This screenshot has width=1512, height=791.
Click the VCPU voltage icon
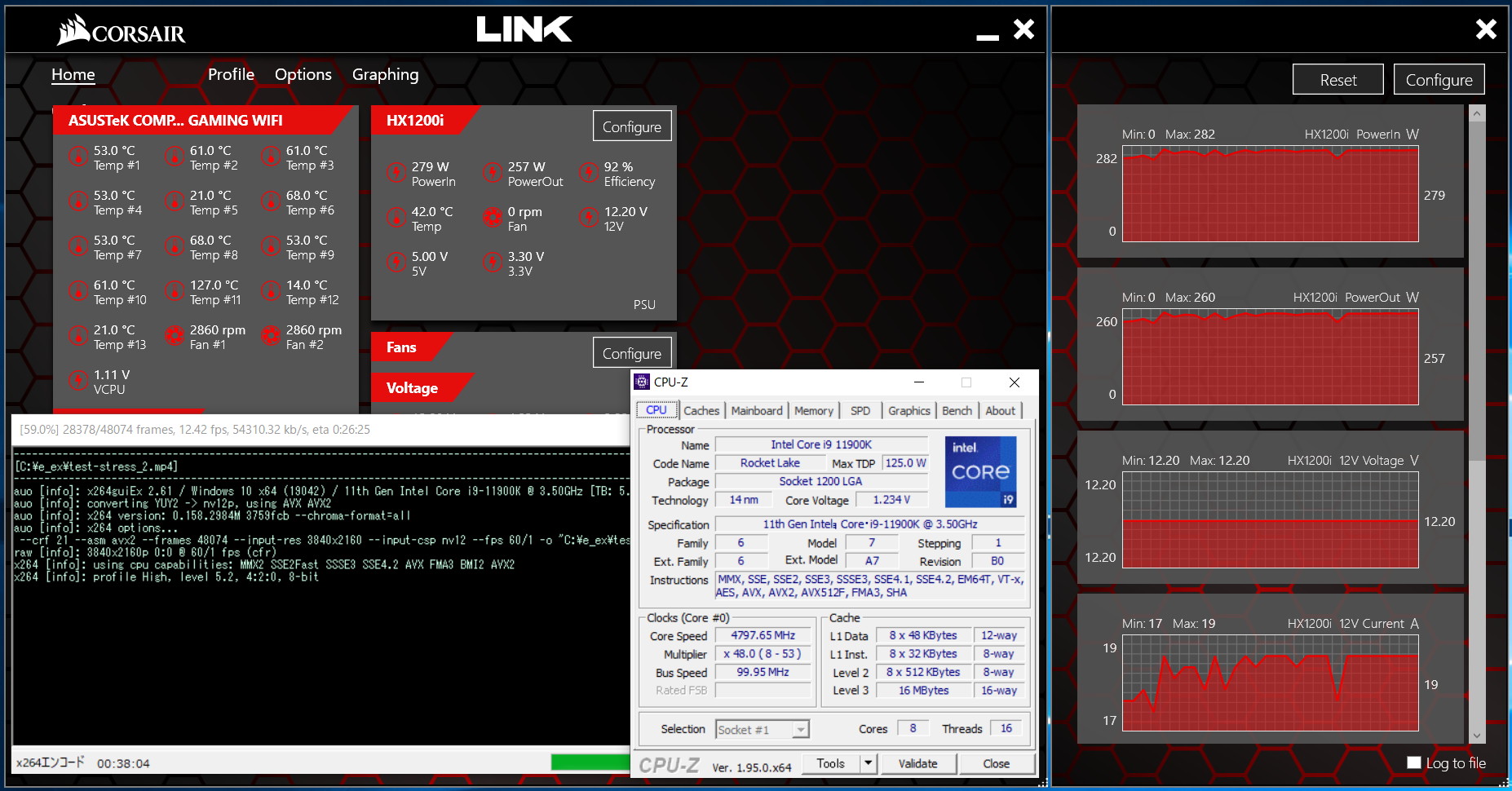click(x=78, y=380)
